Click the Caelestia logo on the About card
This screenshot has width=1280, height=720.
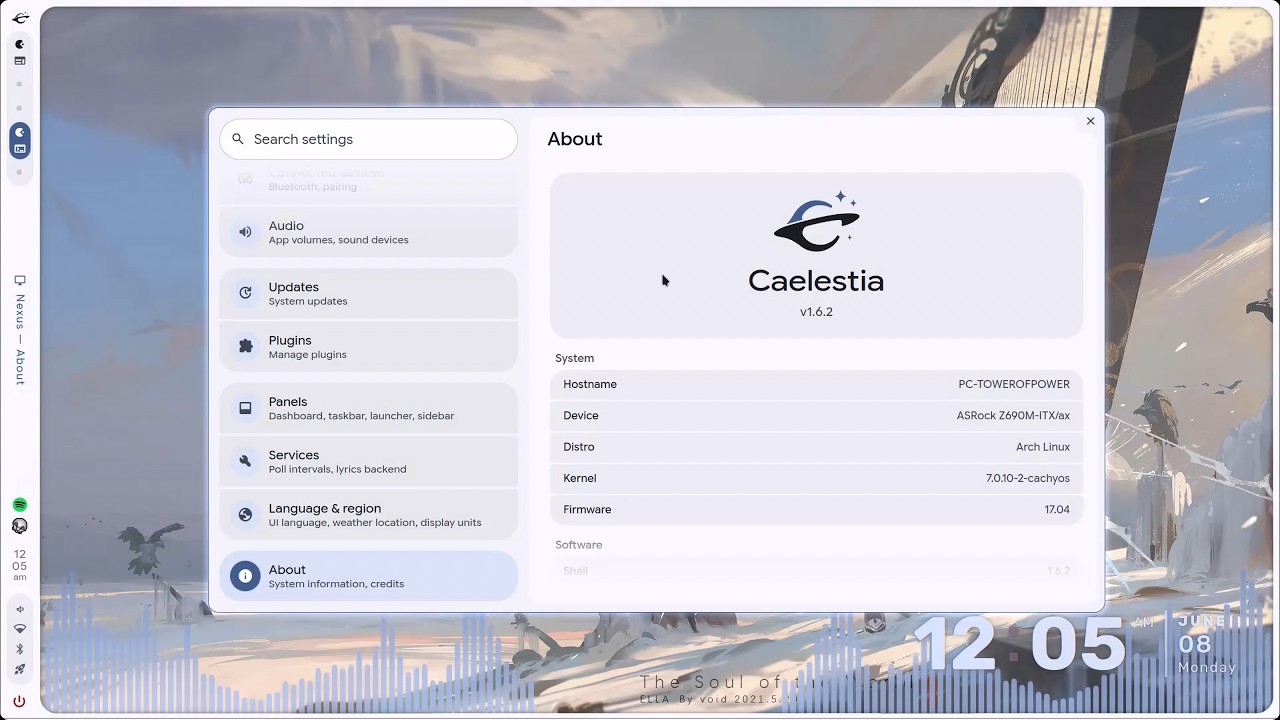point(816,221)
